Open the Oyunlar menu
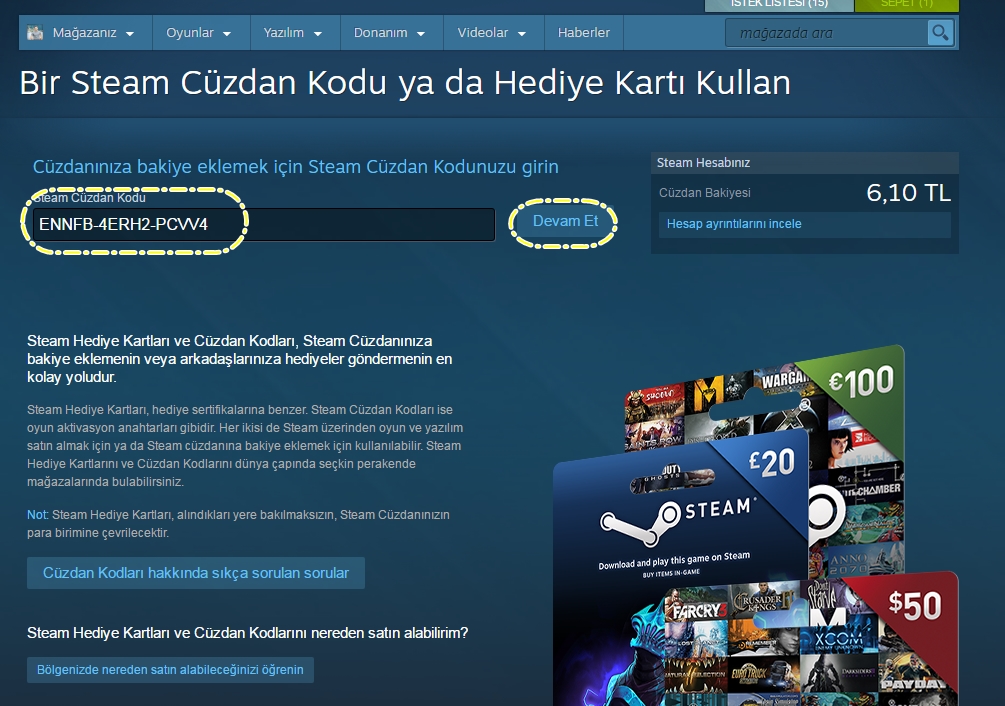This screenshot has height=706, width=1005. click(201, 33)
